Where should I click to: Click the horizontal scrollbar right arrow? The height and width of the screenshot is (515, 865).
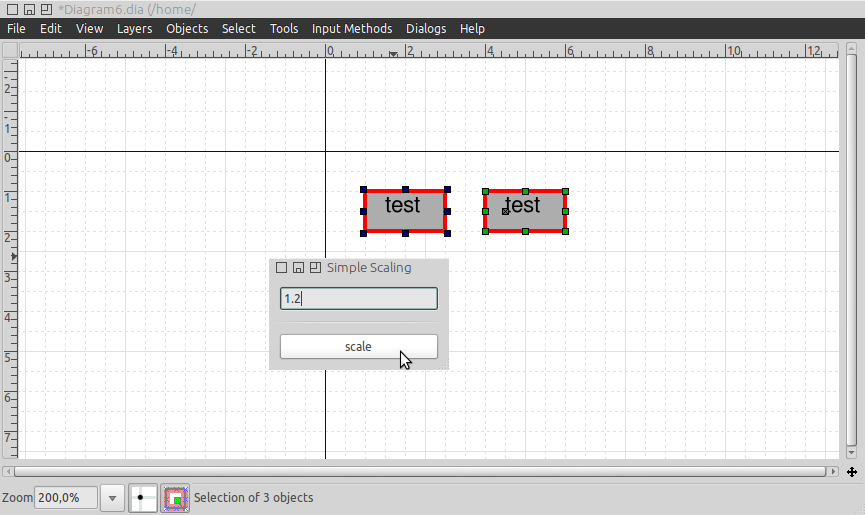point(834,472)
